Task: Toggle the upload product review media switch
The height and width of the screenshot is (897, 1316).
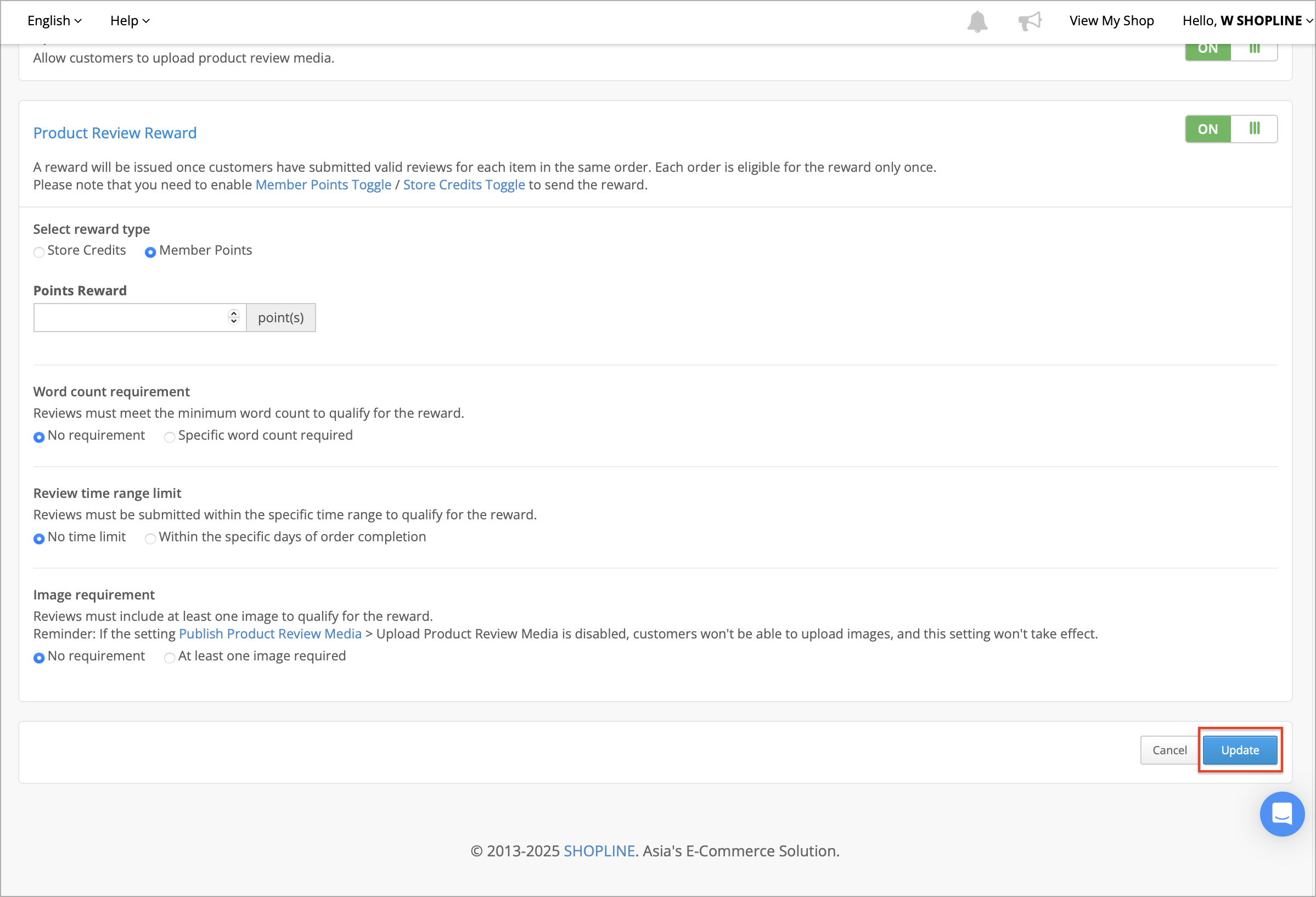Action: tap(1231, 51)
